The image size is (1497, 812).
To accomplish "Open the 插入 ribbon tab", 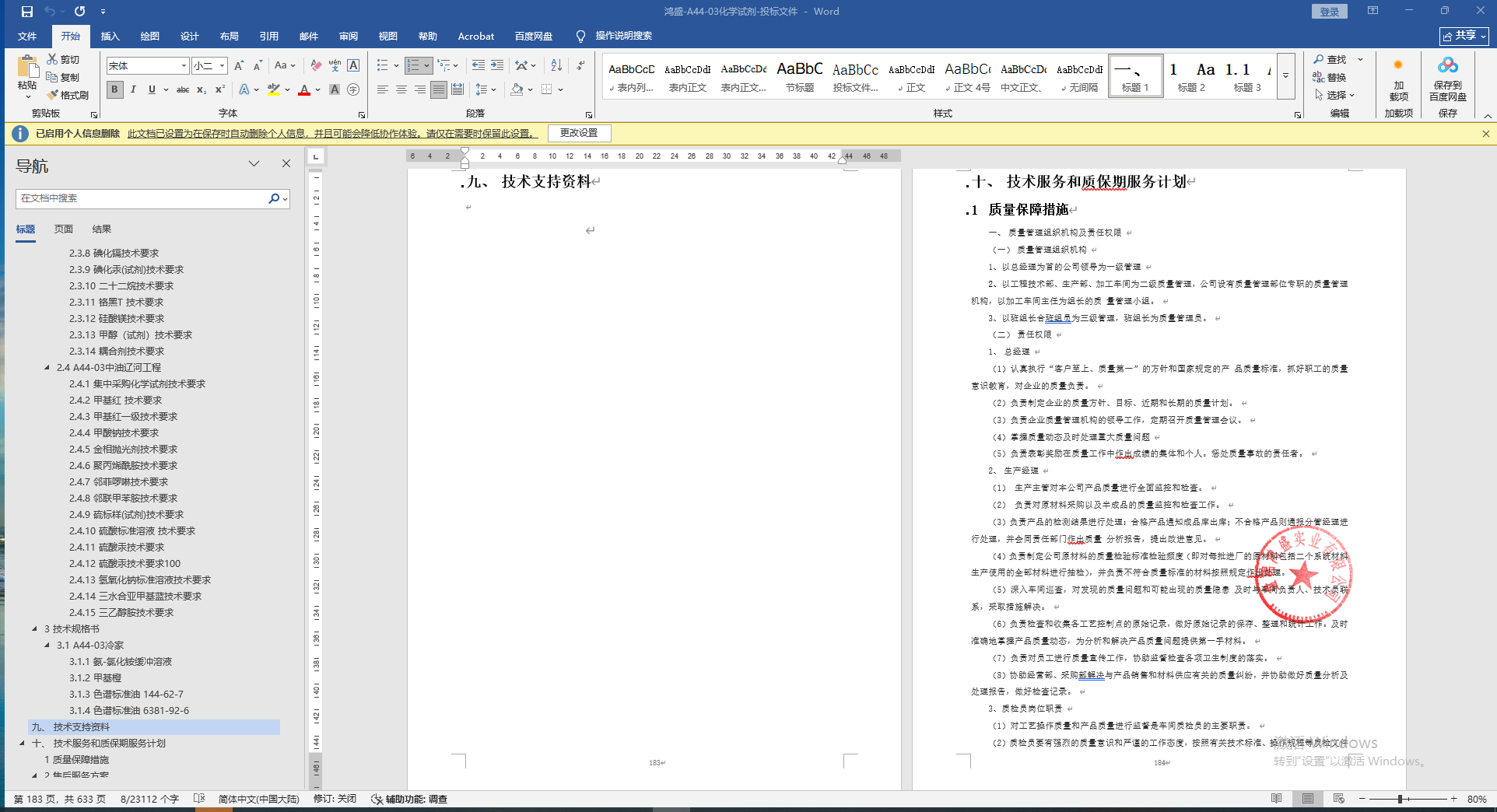I will coord(110,37).
